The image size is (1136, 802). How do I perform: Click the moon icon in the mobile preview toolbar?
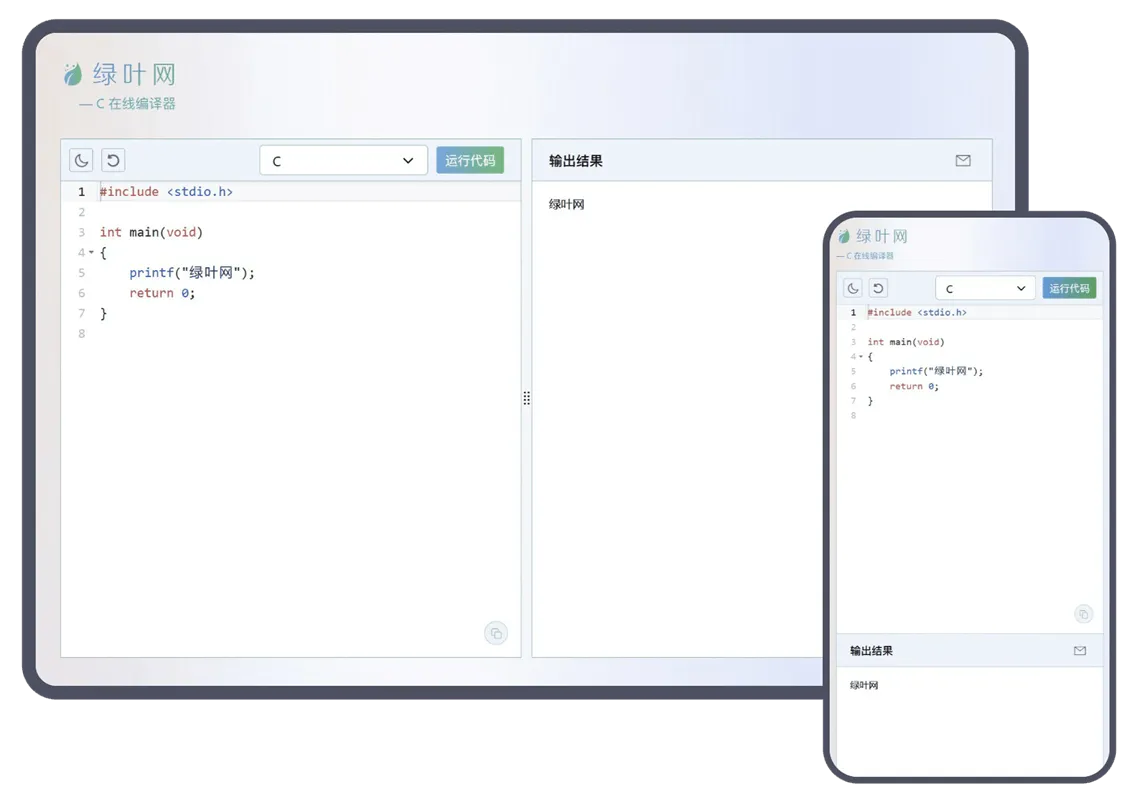pyautogui.click(x=852, y=287)
